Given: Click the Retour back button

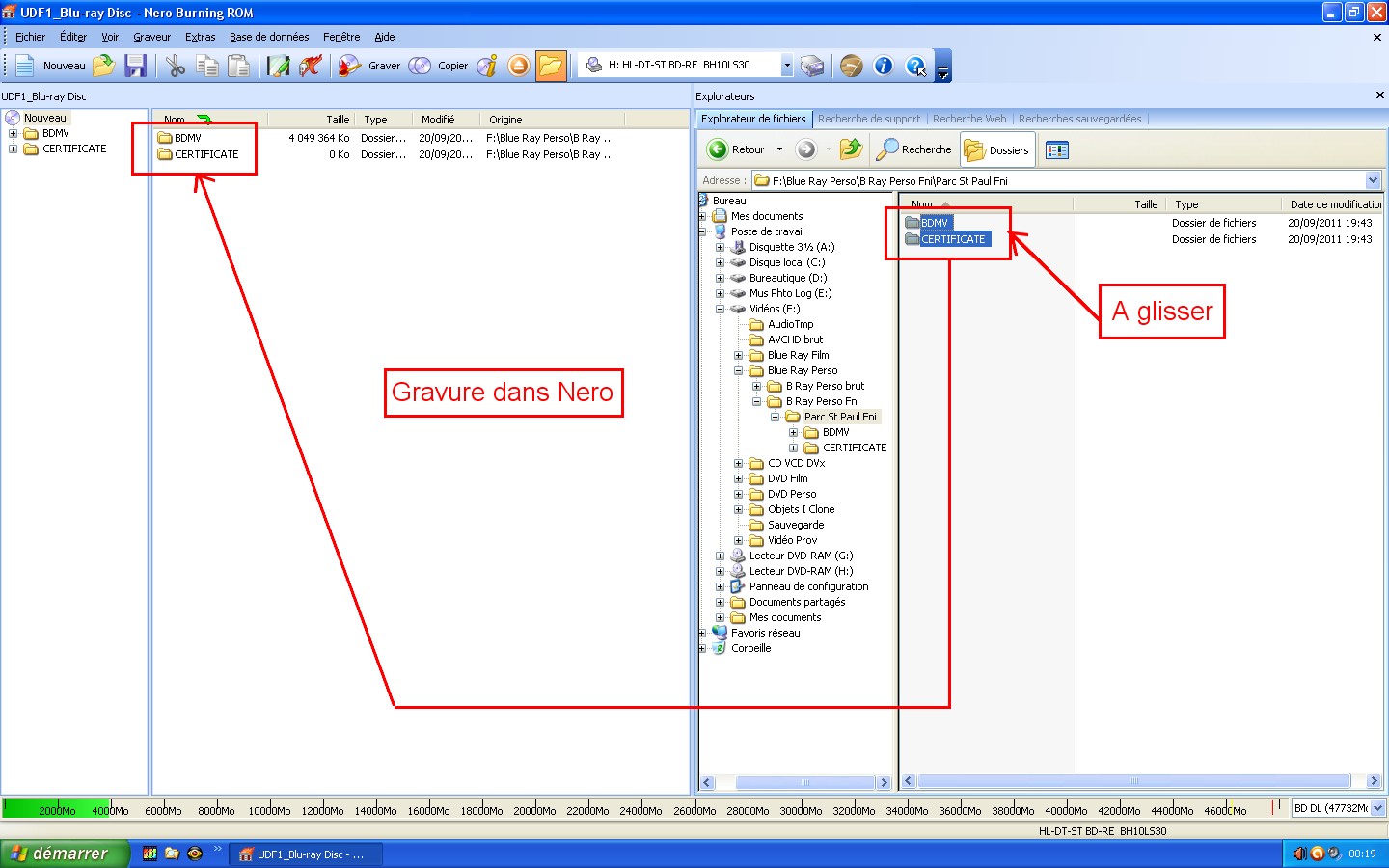Looking at the screenshot, I should click(x=737, y=149).
